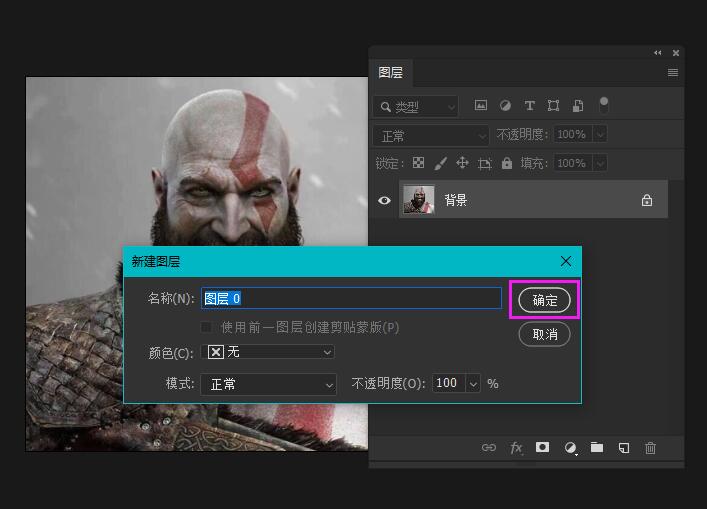
Task: Click the 背景 layer name
Action: [x=456, y=200]
